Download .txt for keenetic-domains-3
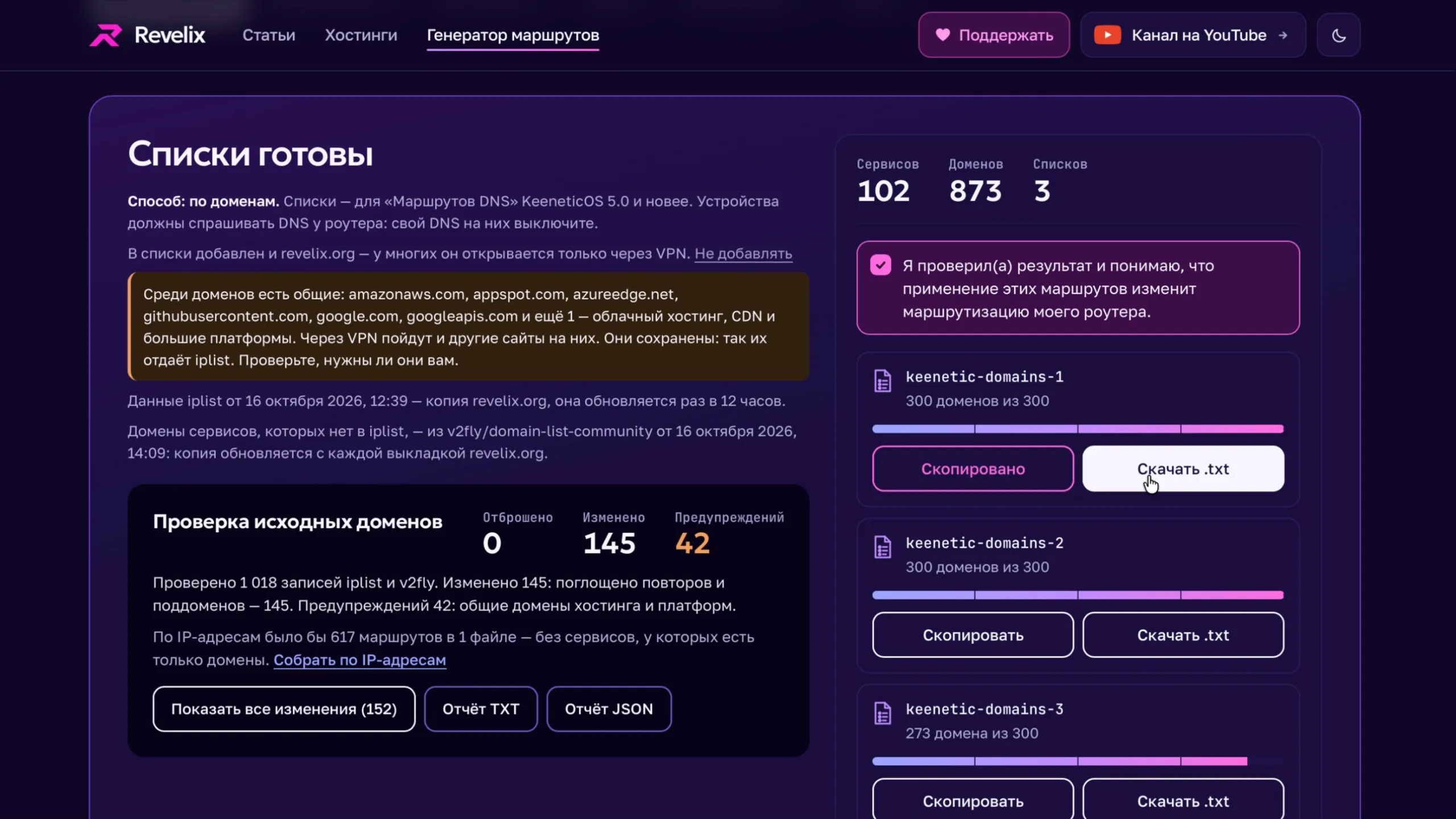1456x819 pixels. point(1183,801)
